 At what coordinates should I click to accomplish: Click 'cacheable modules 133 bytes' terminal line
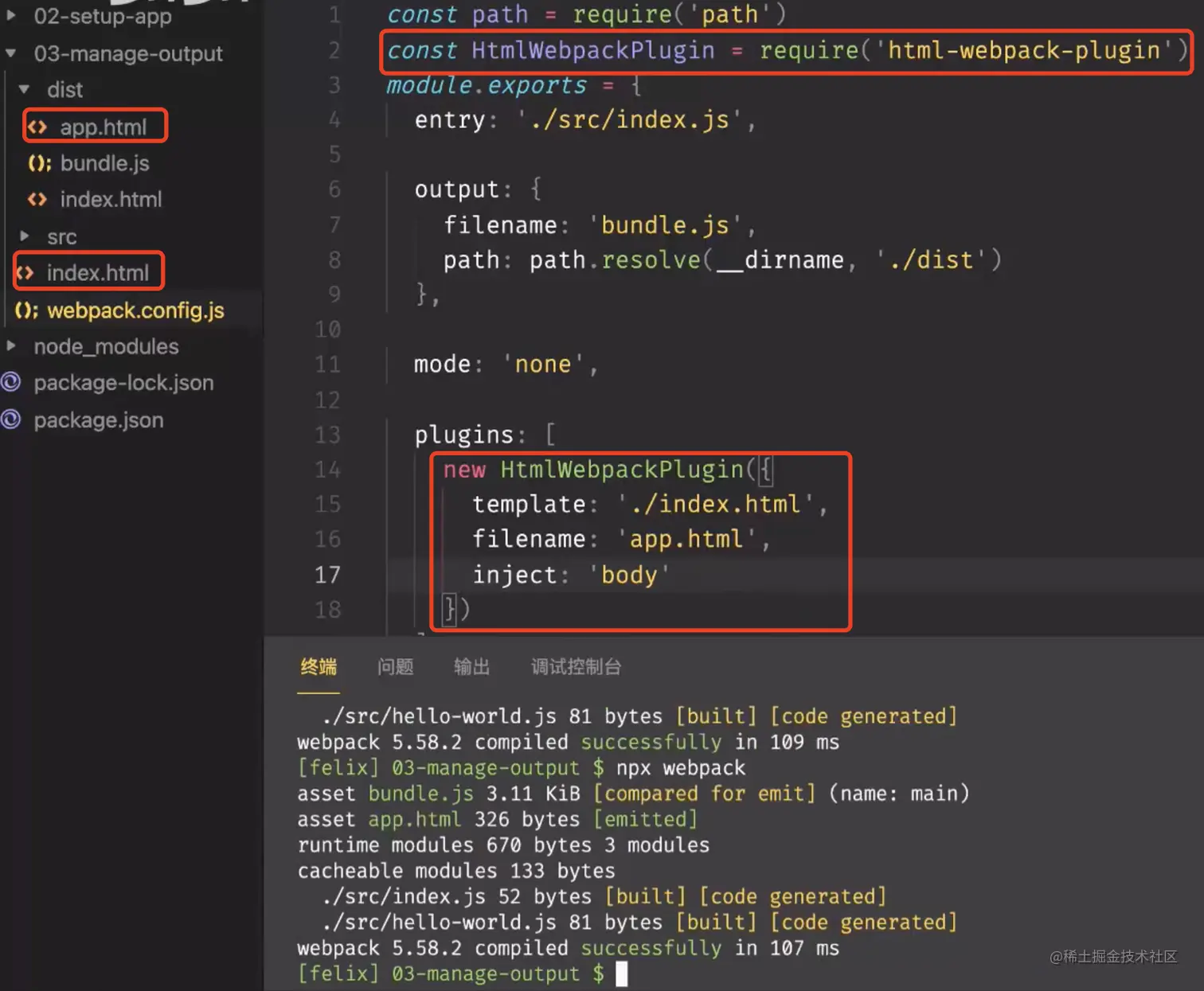click(456, 871)
